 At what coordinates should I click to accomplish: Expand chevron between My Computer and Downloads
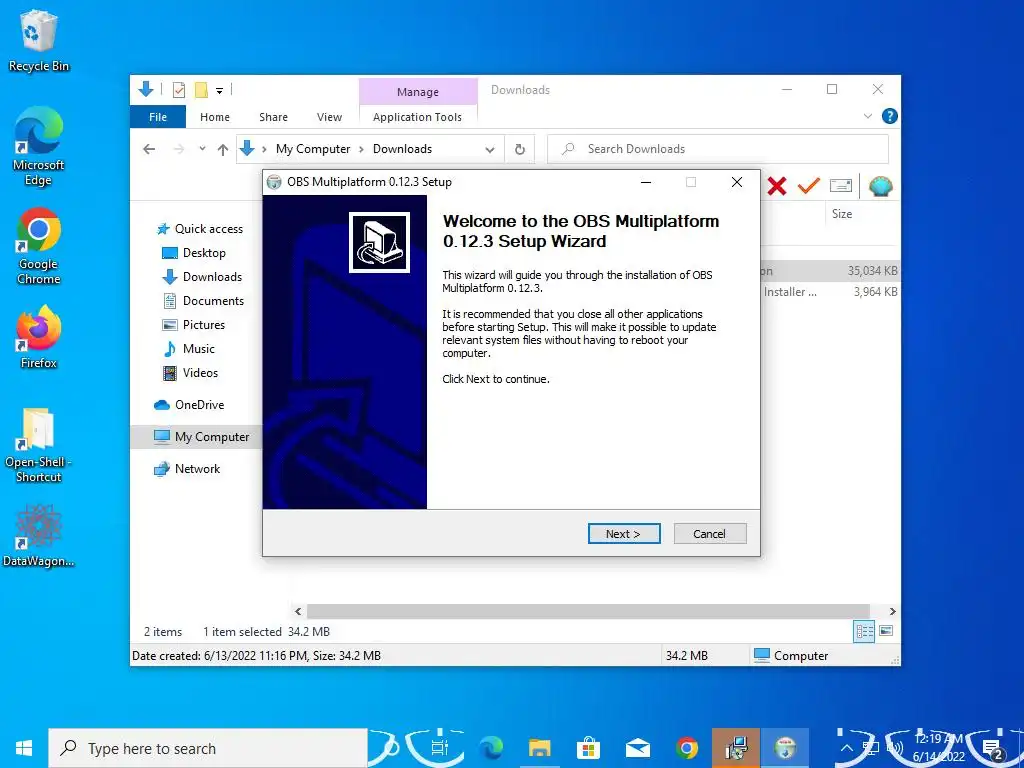pos(361,149)
